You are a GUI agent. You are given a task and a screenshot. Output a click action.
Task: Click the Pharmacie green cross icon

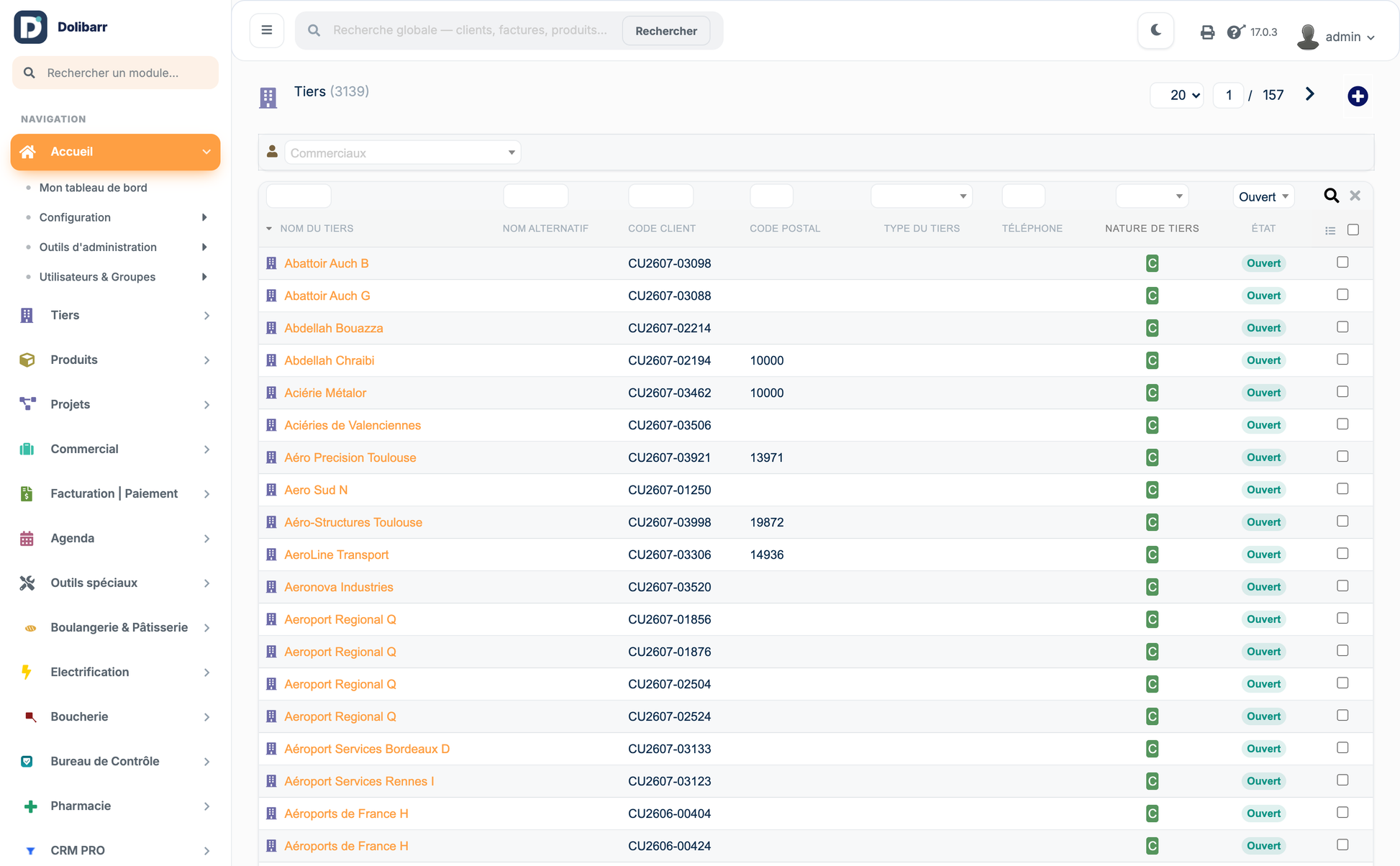pyautogui.click(x=30, y=806)
